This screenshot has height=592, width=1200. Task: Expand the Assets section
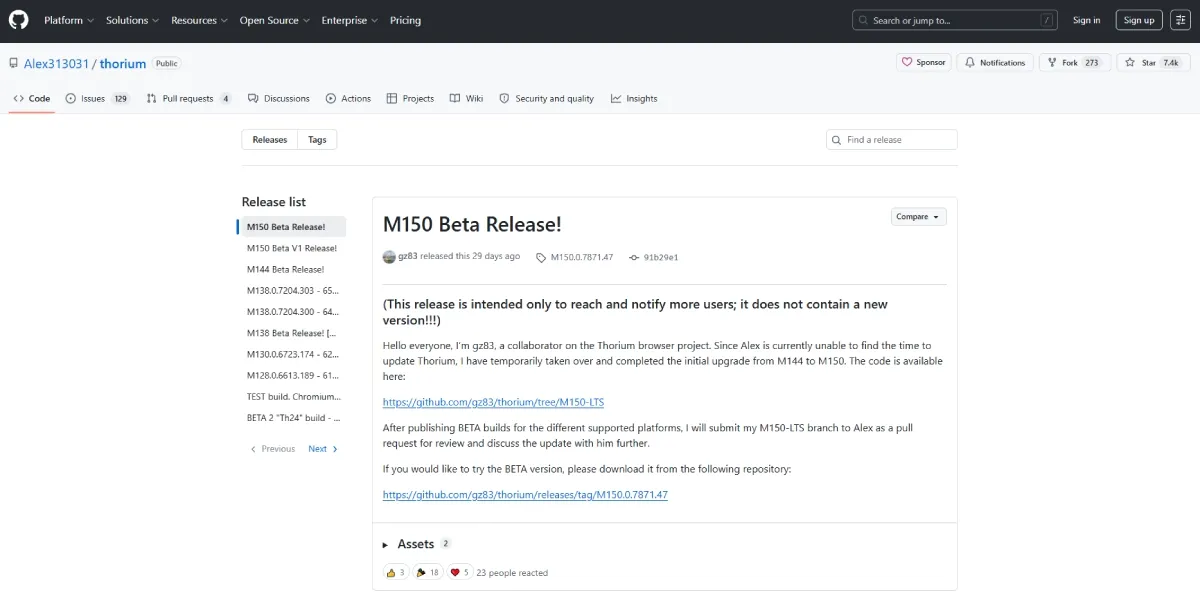click(x=416, y=544)
